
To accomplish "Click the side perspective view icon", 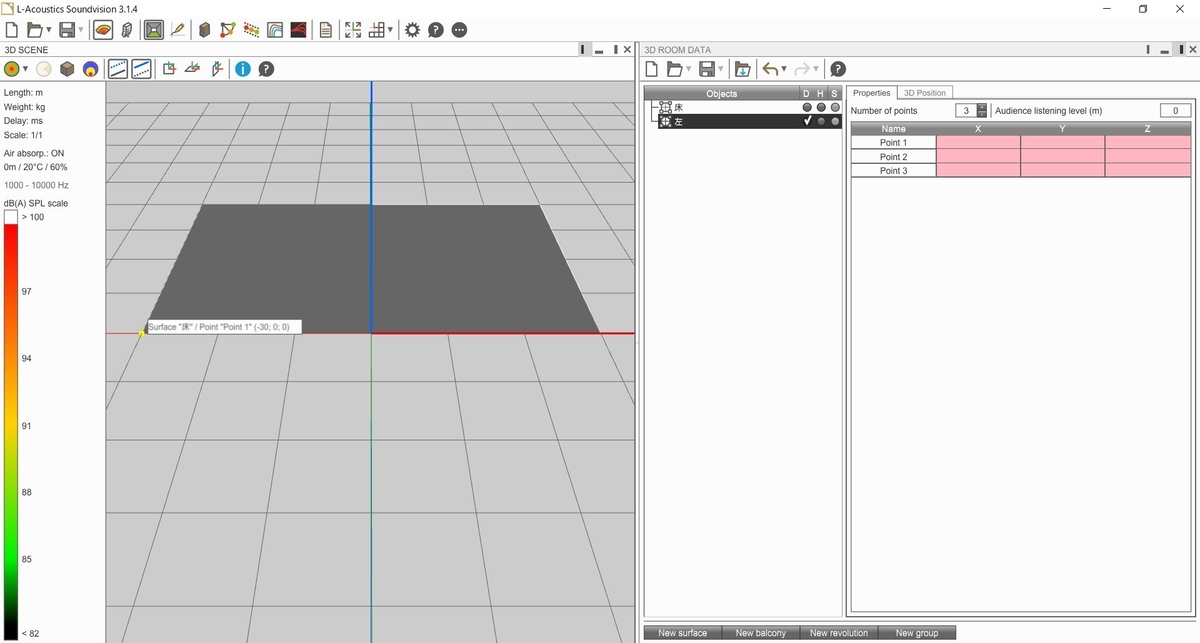I will point(192,69).
